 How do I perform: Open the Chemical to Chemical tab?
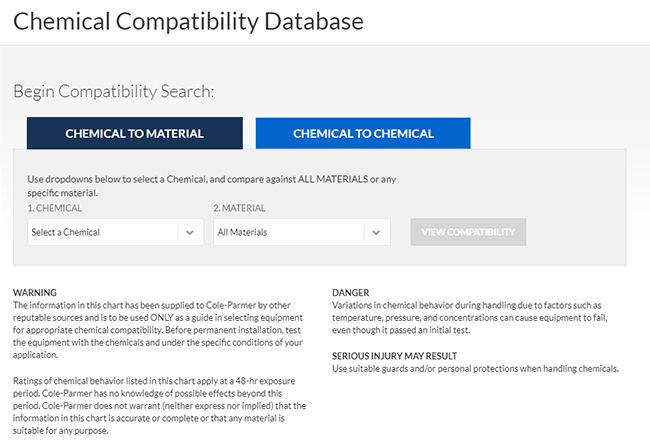(363, 133)
